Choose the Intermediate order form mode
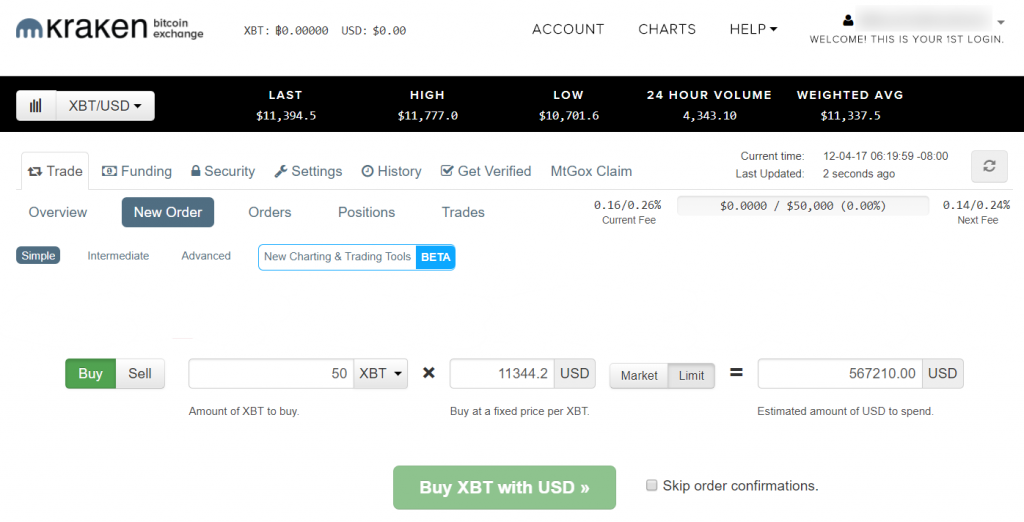1024x522 pixels. [x=118, y=255]
